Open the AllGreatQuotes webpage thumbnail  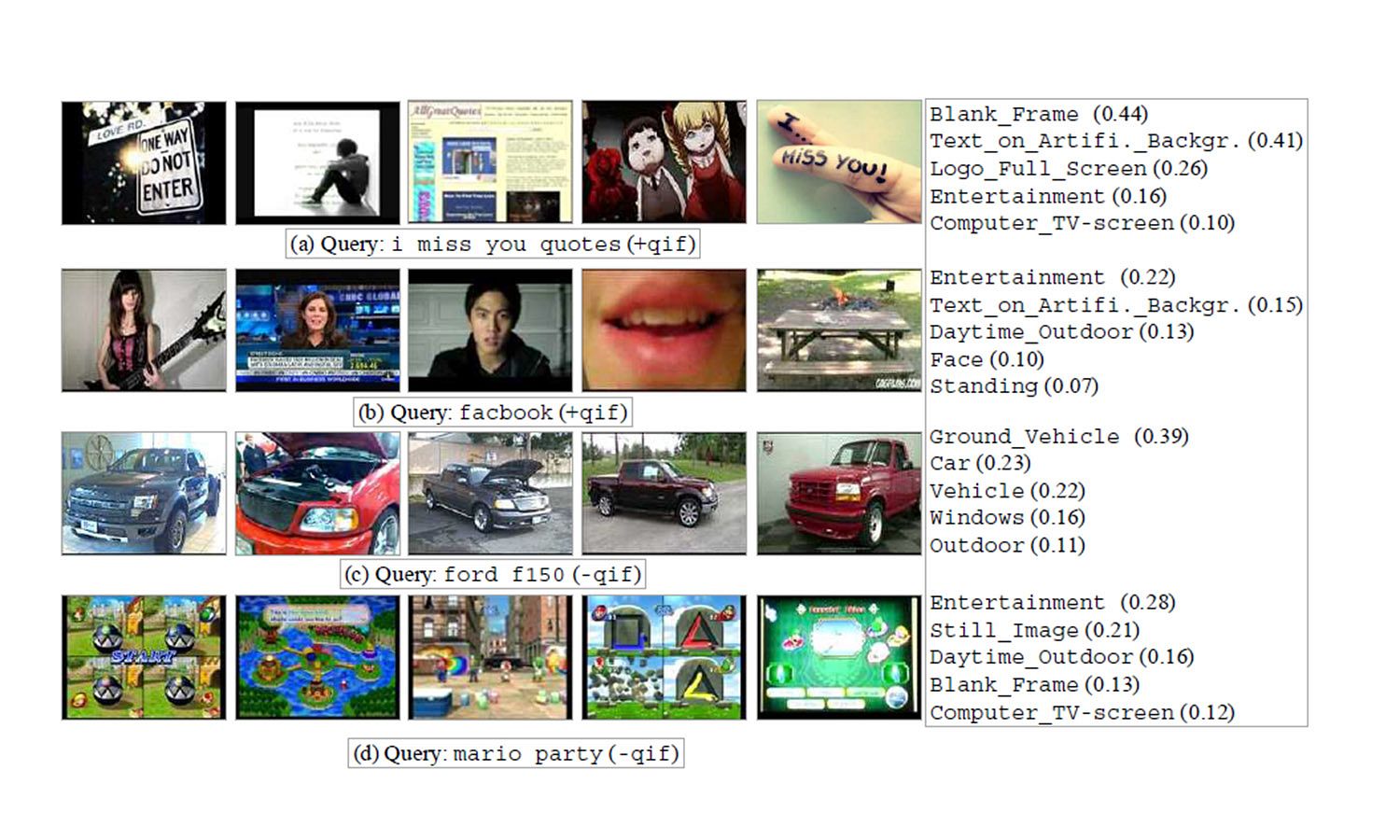490,162
